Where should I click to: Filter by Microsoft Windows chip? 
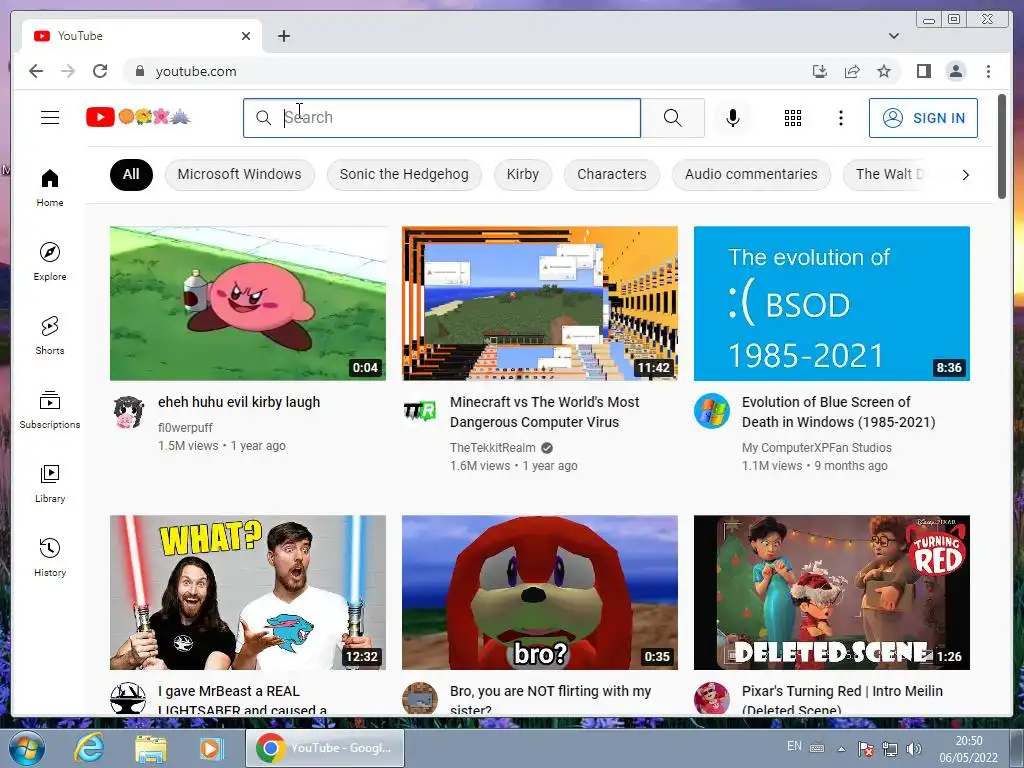[239, 174]
